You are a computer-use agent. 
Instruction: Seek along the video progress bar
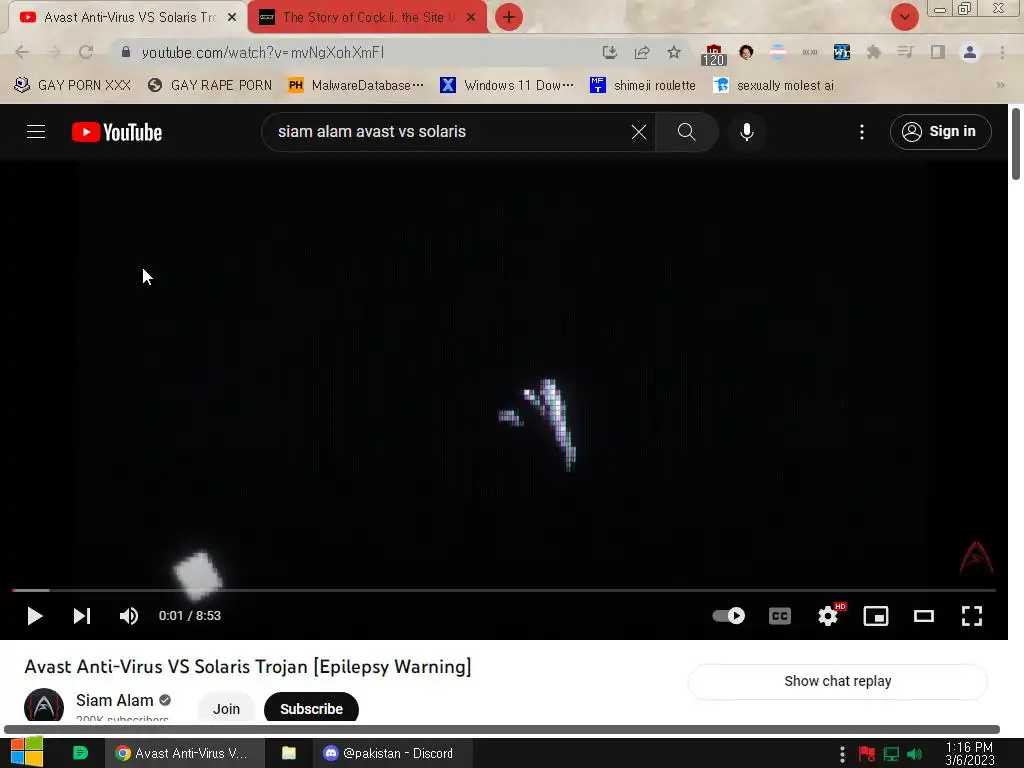(504, 590)
